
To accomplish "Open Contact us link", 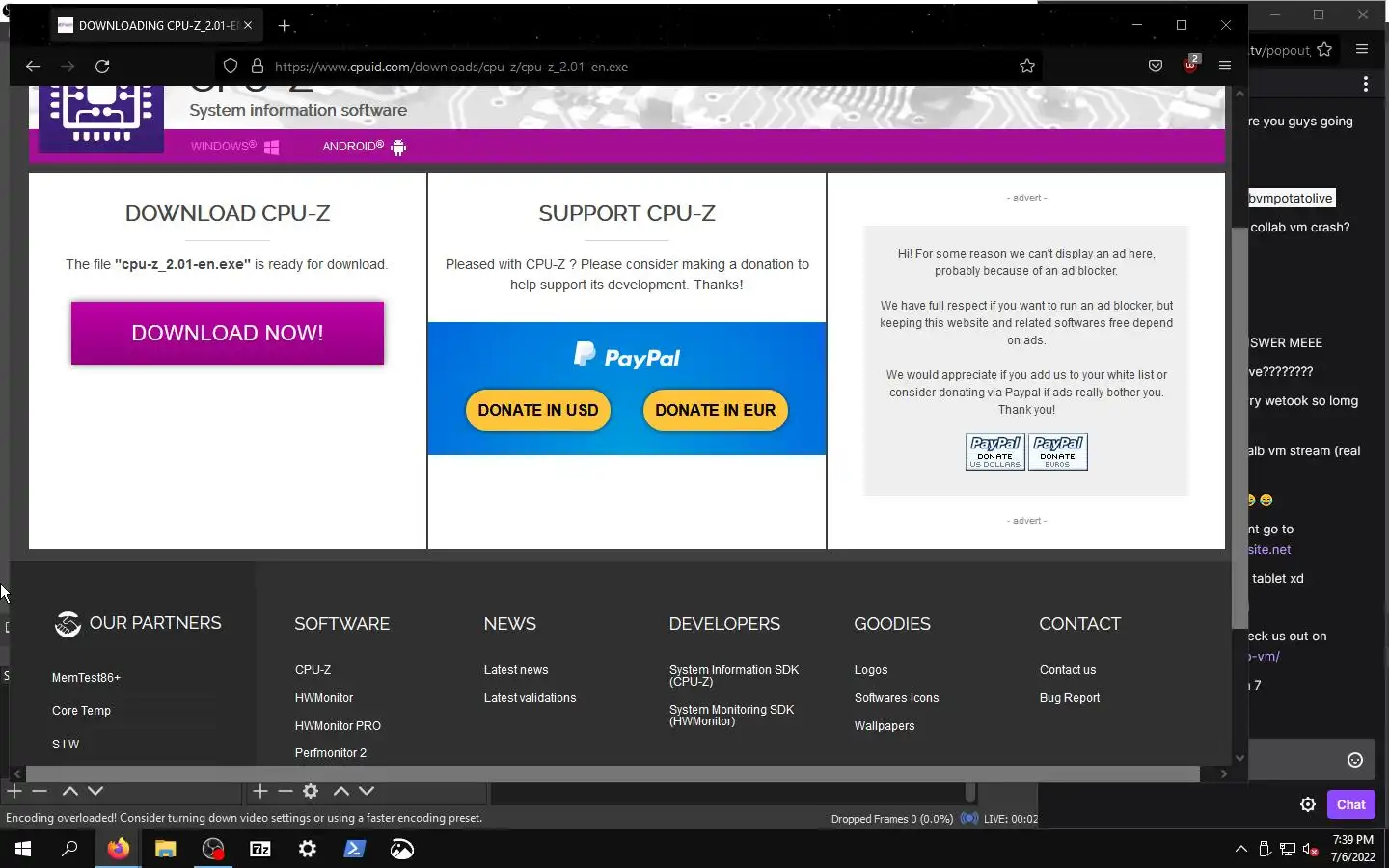I will [1068, 670].
